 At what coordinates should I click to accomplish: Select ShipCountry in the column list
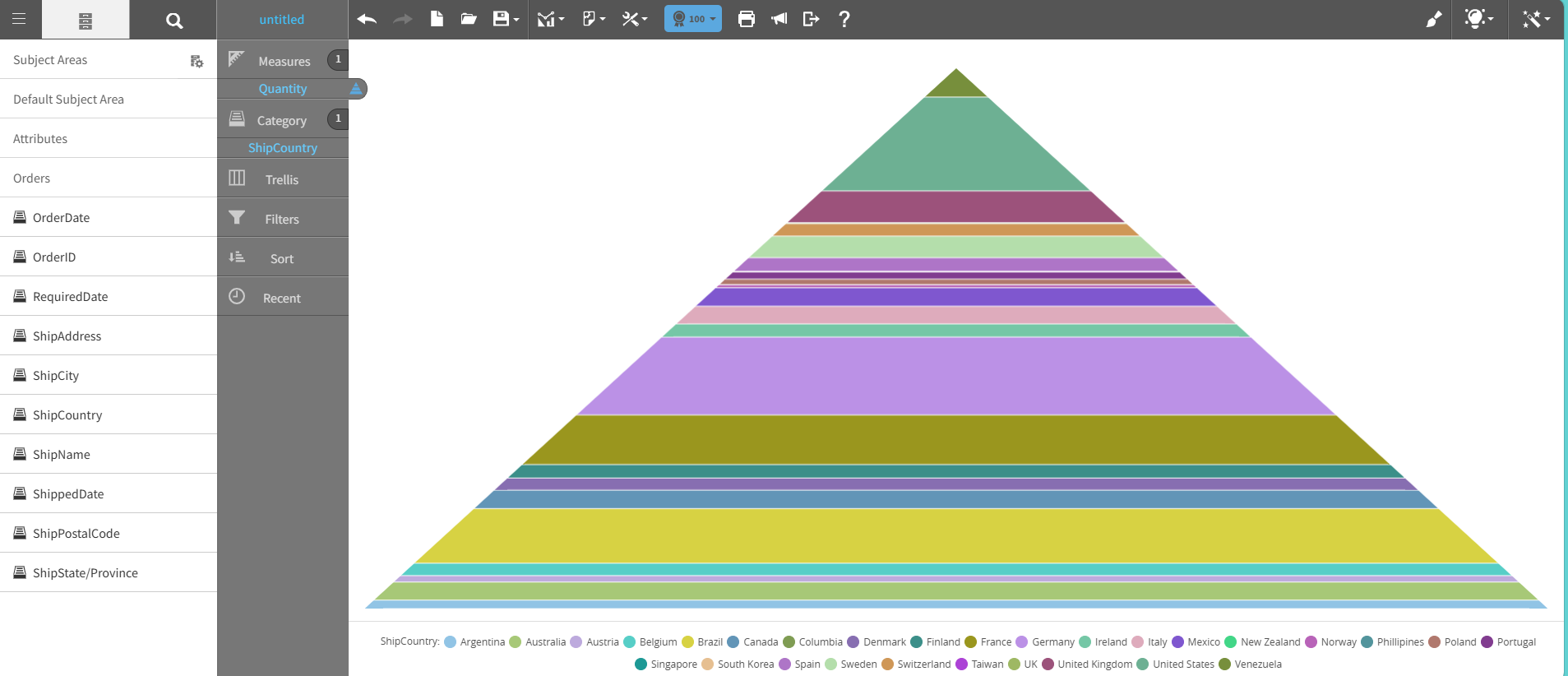[x=109, y=414]
